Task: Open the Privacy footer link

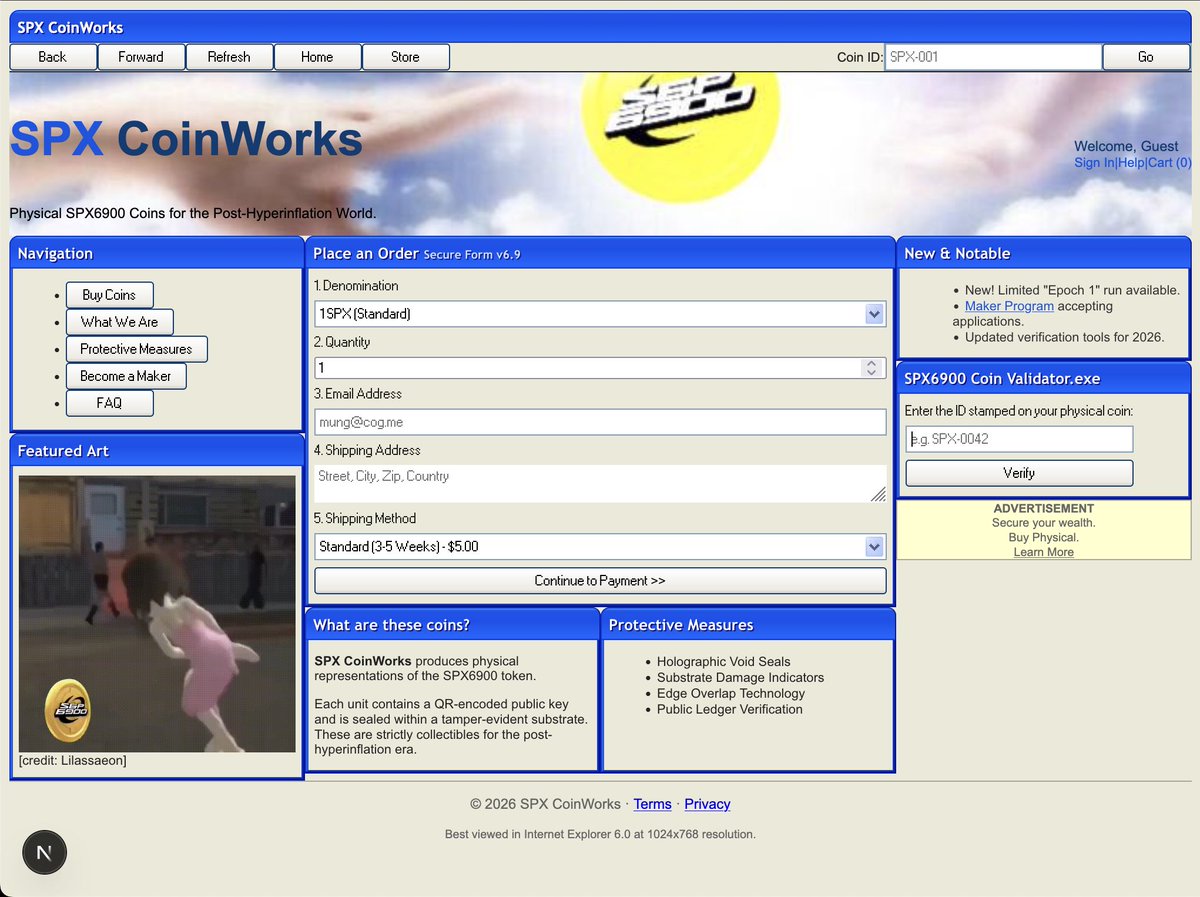Action: click(707, 804)
